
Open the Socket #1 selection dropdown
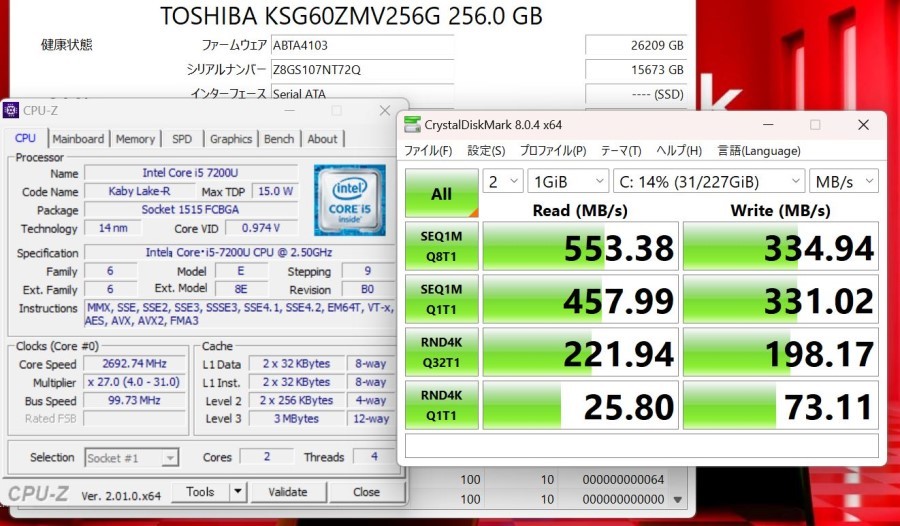tap(131, 458)
